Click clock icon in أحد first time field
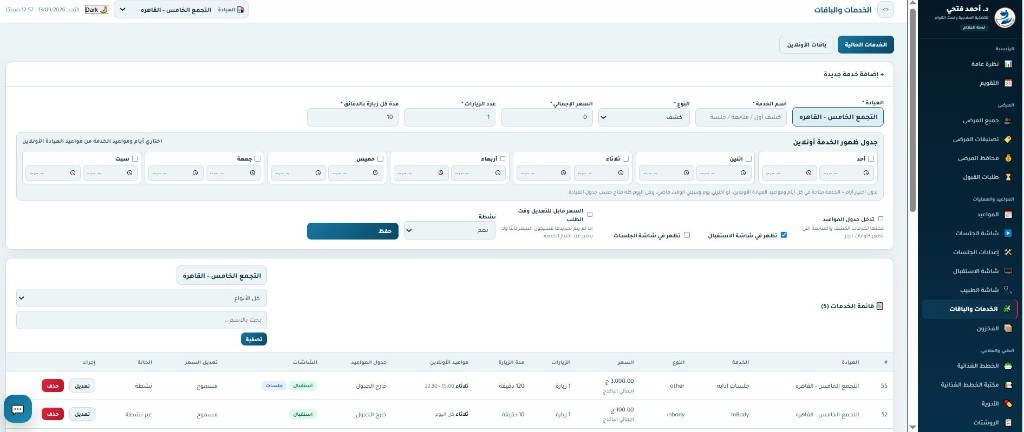The height and width of the screenshot is (432, 1024). [x=867, y=173]
